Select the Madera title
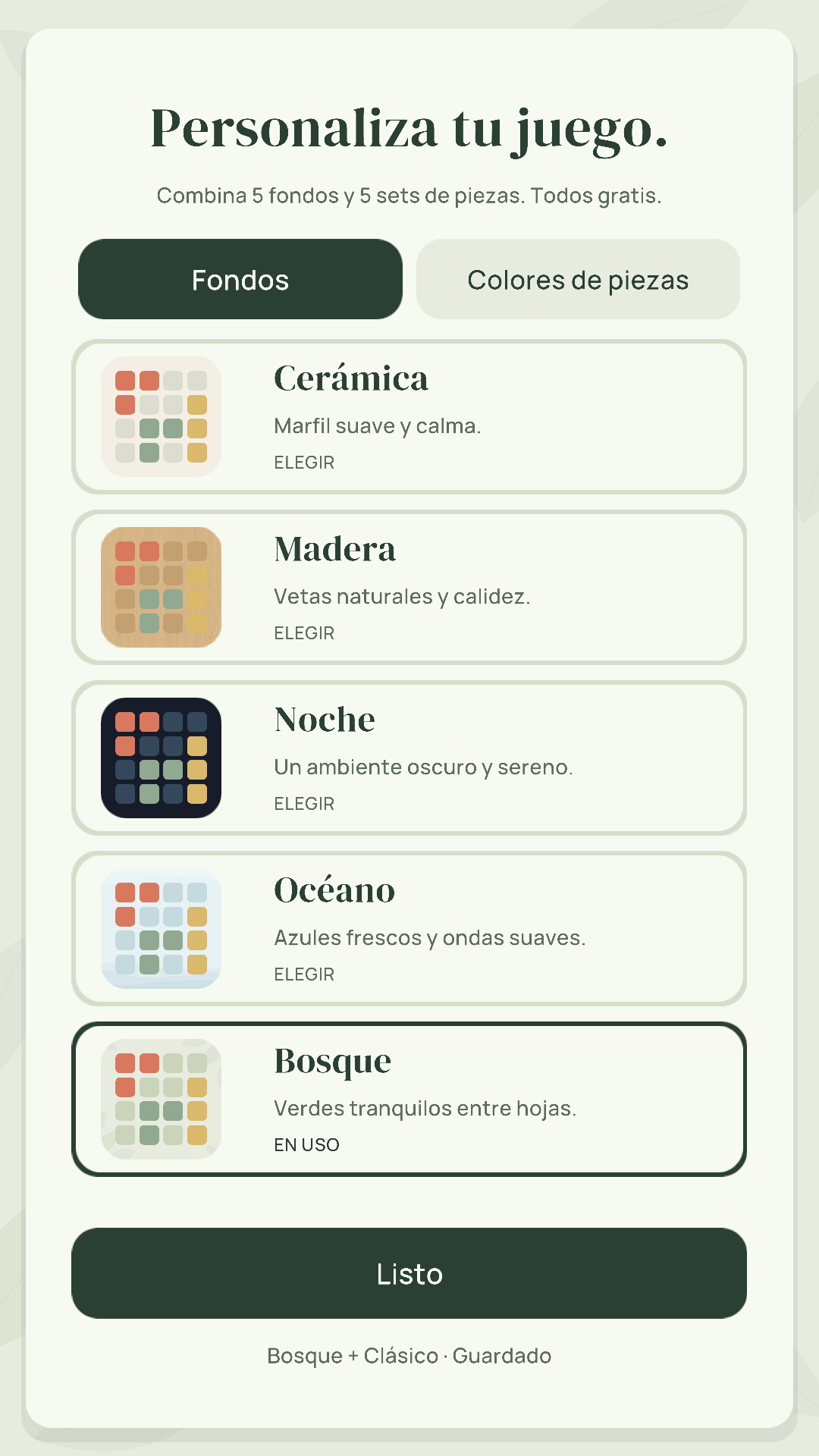The image size is (819, 1456). click(334, 549)
